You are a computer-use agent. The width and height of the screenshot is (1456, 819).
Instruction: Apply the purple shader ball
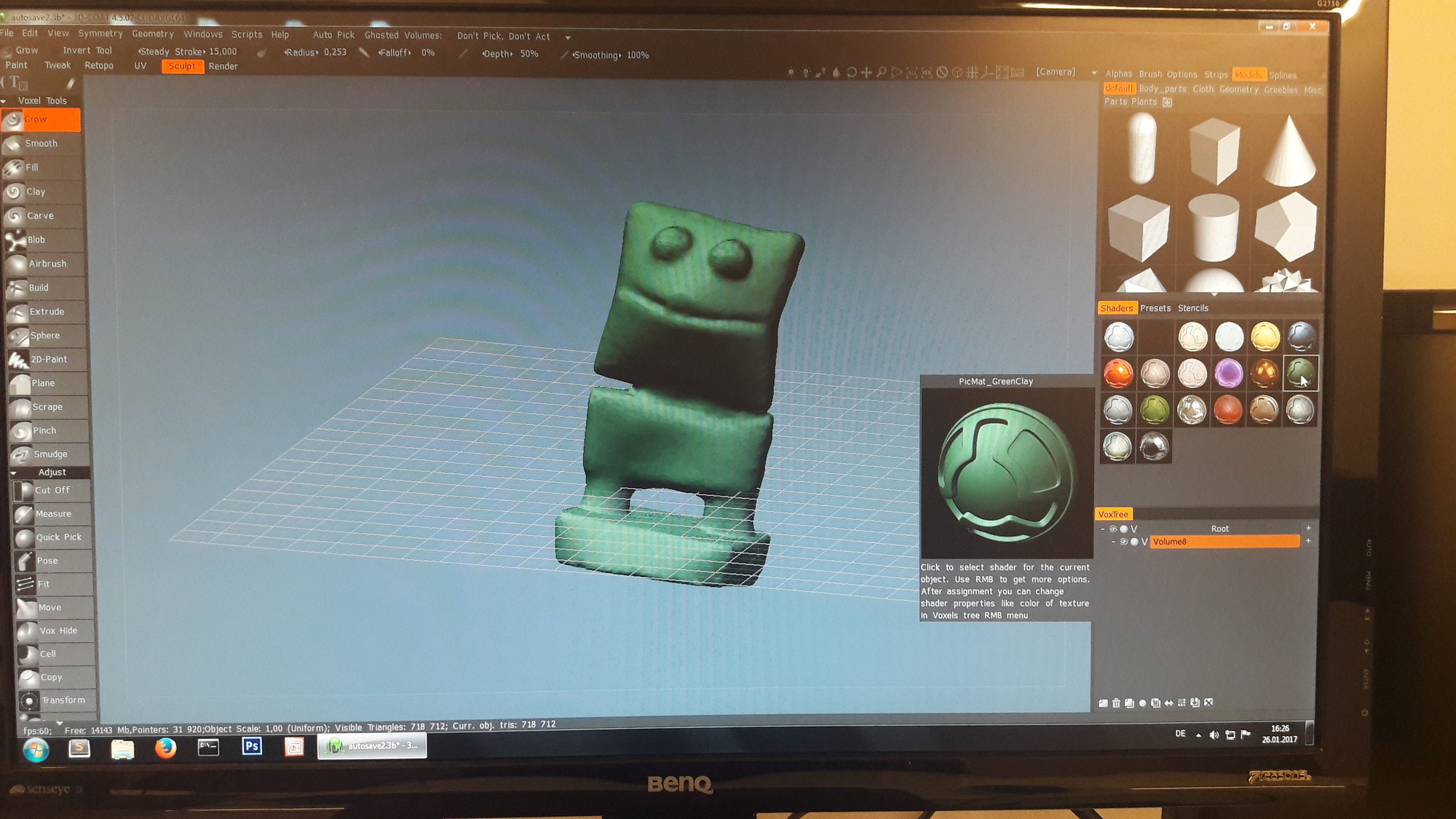(1228, 373)
